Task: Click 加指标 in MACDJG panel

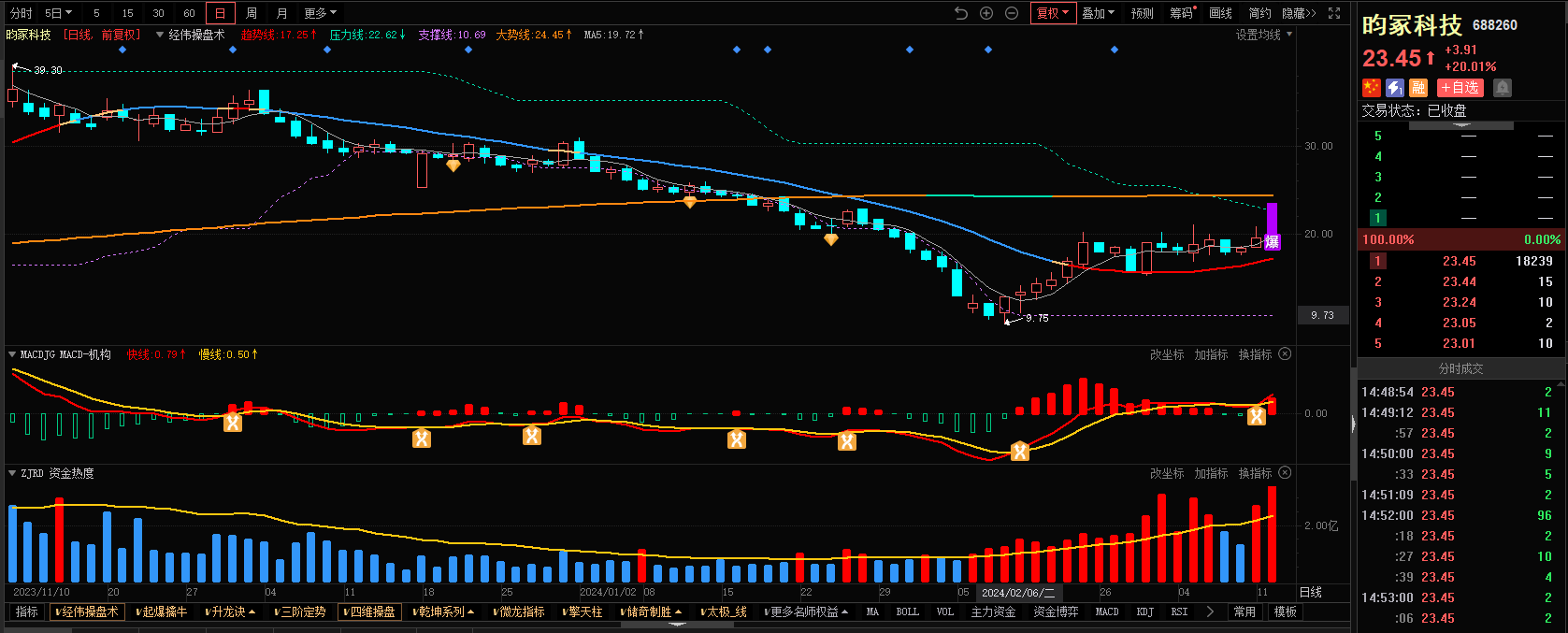Action: click(x=1211, y=354)
